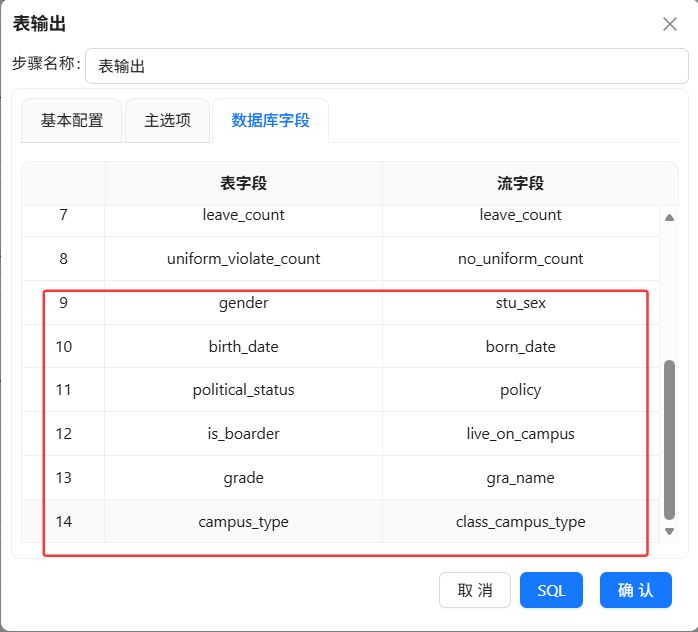This screenshot has width=698, height=632.
Task: Click the live_on_campus stream field
Action: (x=520, y=433)
